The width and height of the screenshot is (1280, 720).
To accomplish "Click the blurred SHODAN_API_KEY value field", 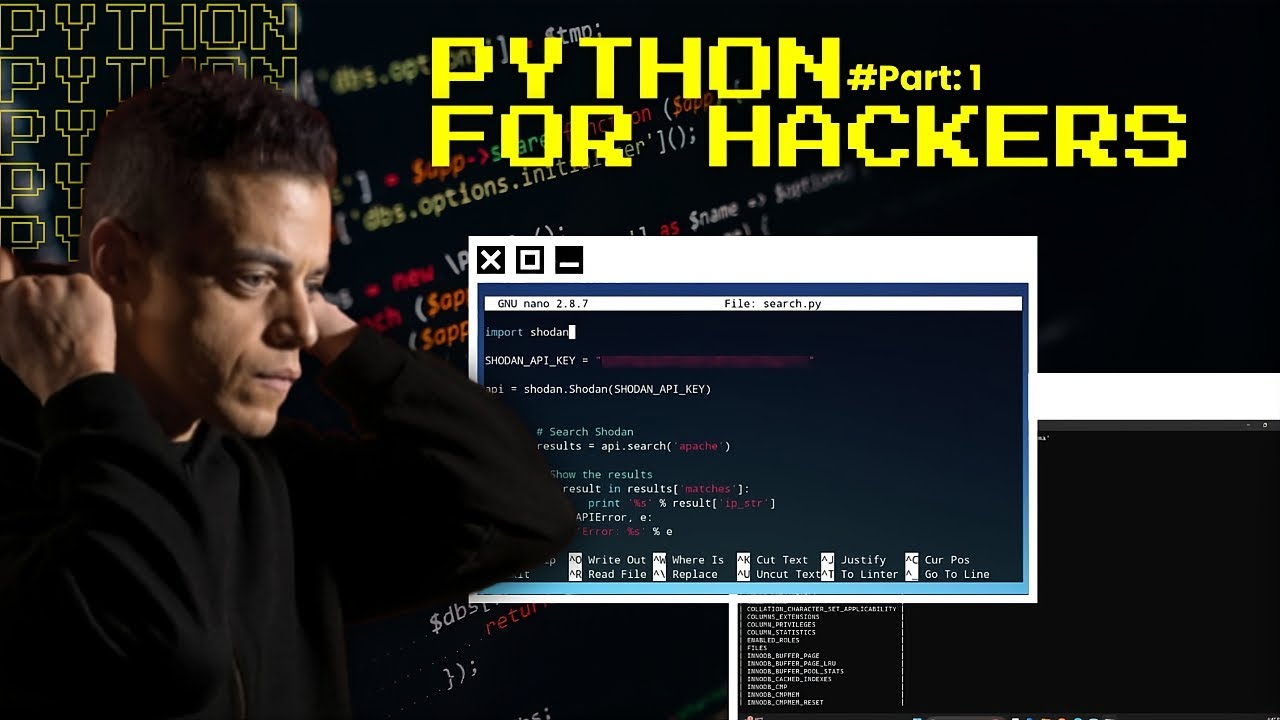I will (705, 360).
